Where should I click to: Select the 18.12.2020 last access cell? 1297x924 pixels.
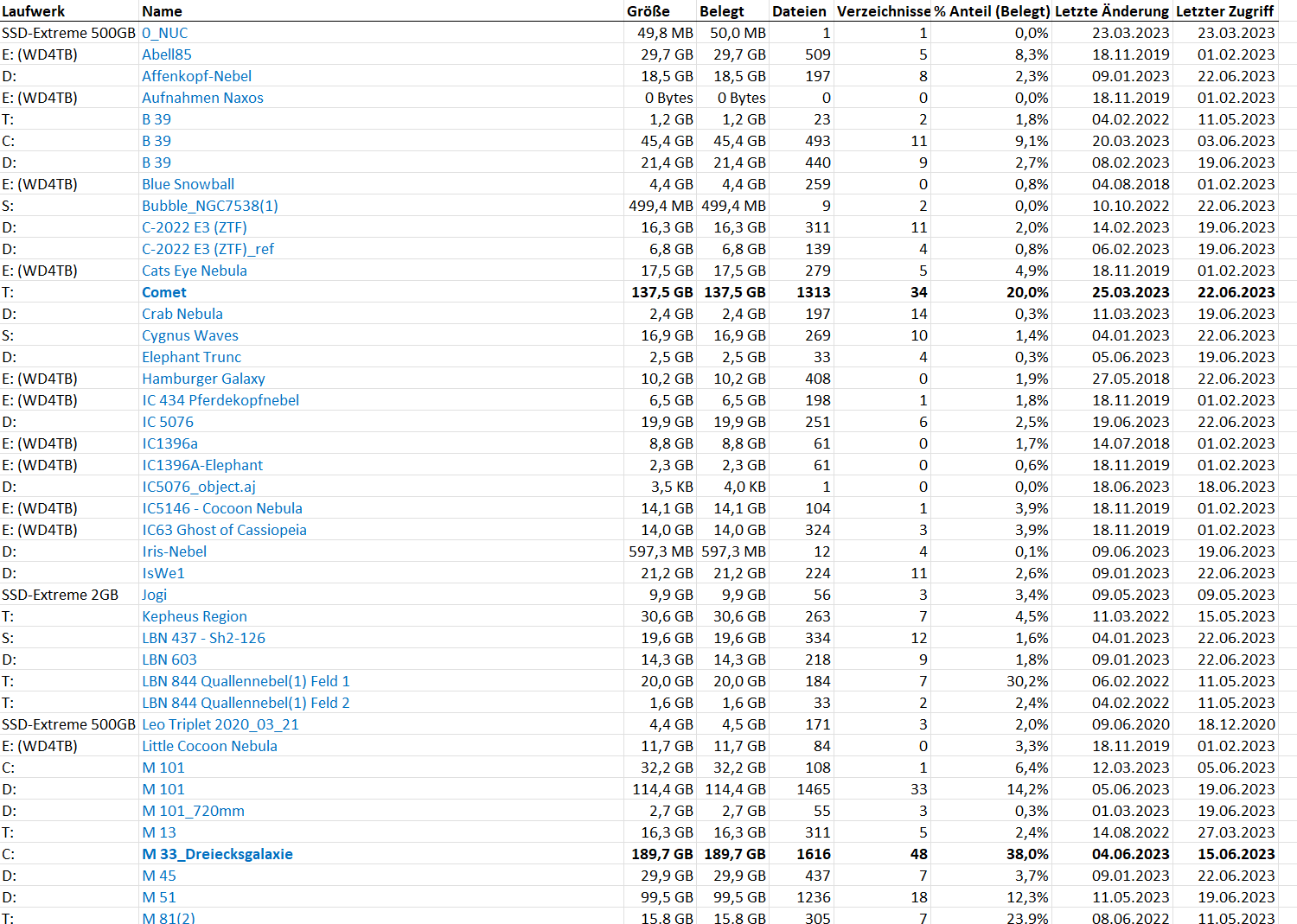click(1236, 724)
